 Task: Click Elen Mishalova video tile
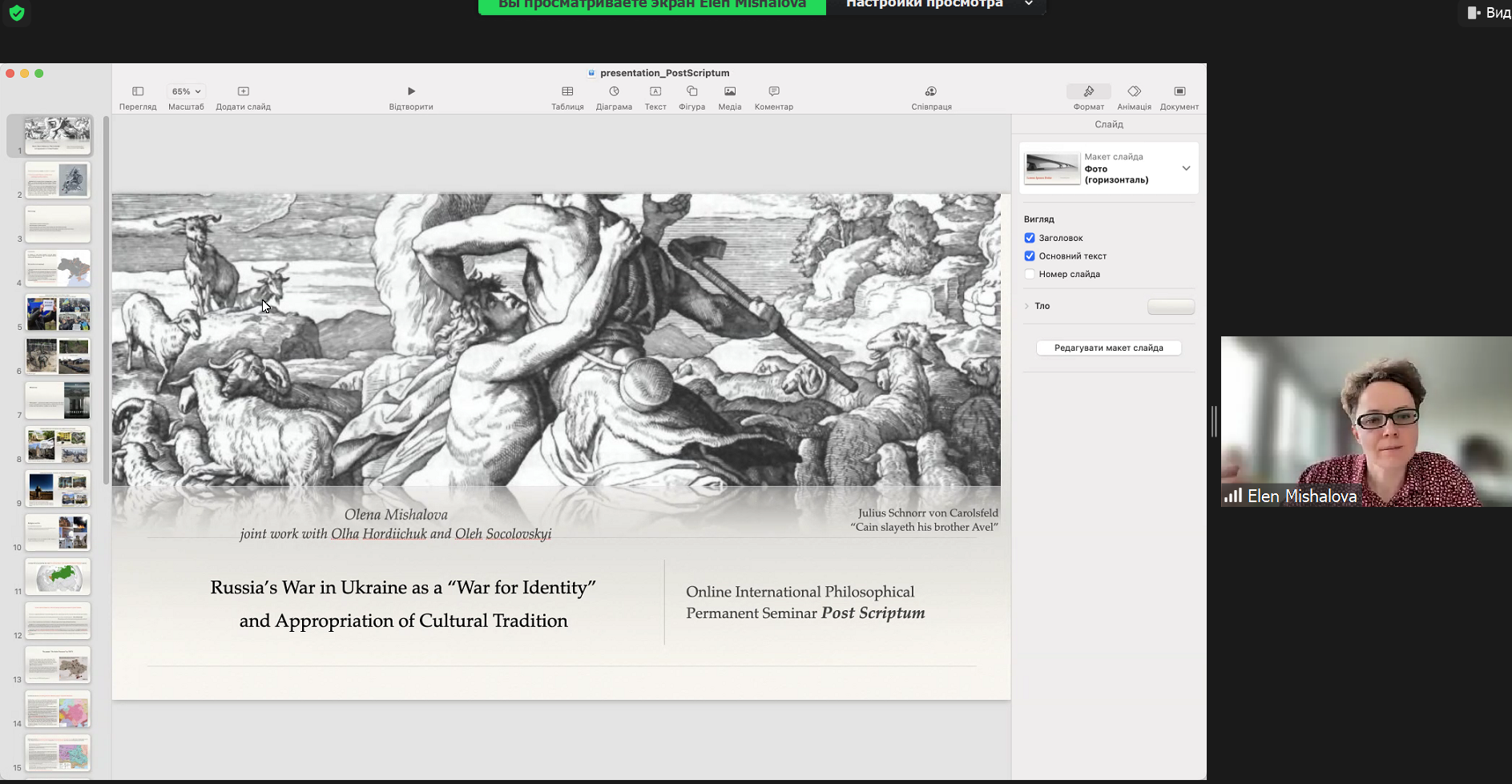(x=1366, y=421)
